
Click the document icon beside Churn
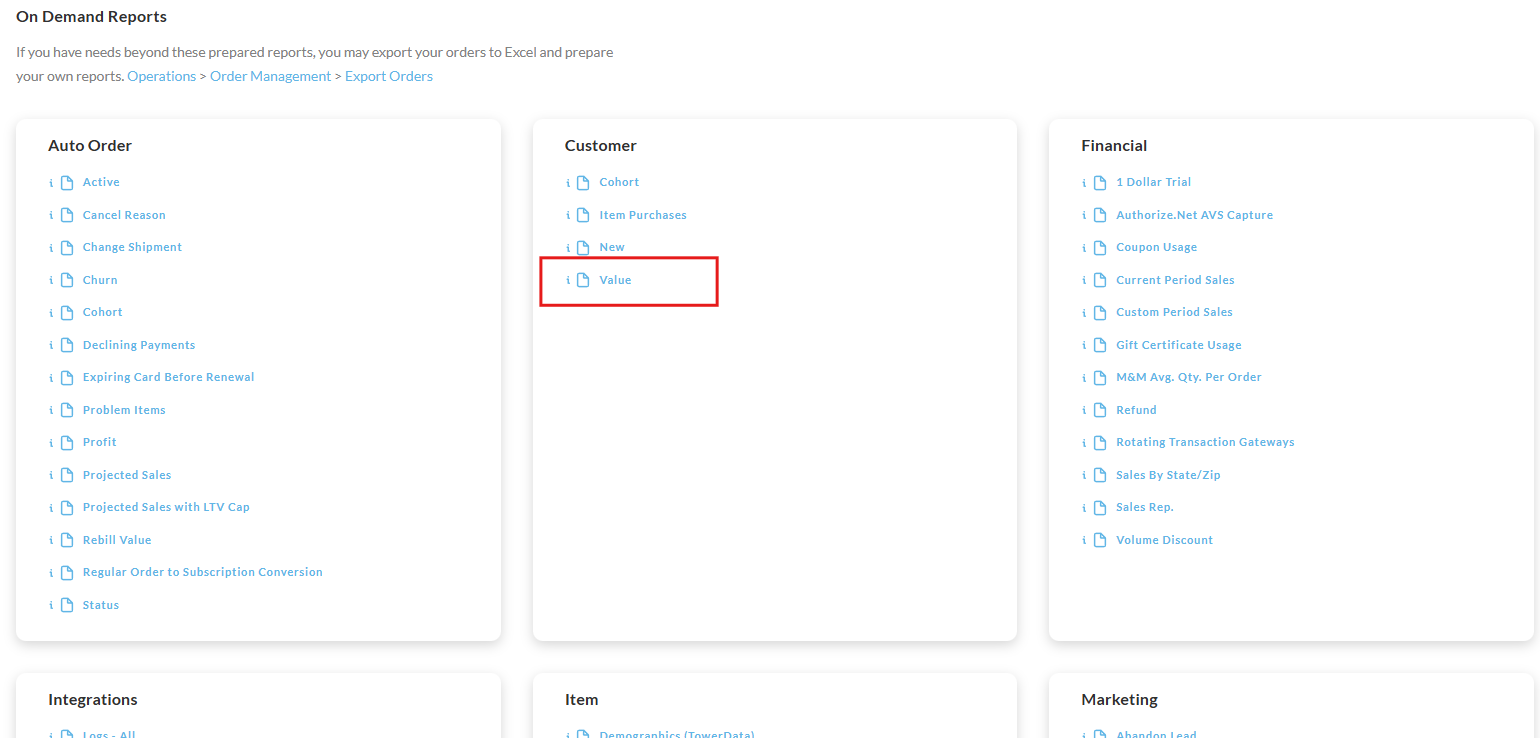coord(67,280)
